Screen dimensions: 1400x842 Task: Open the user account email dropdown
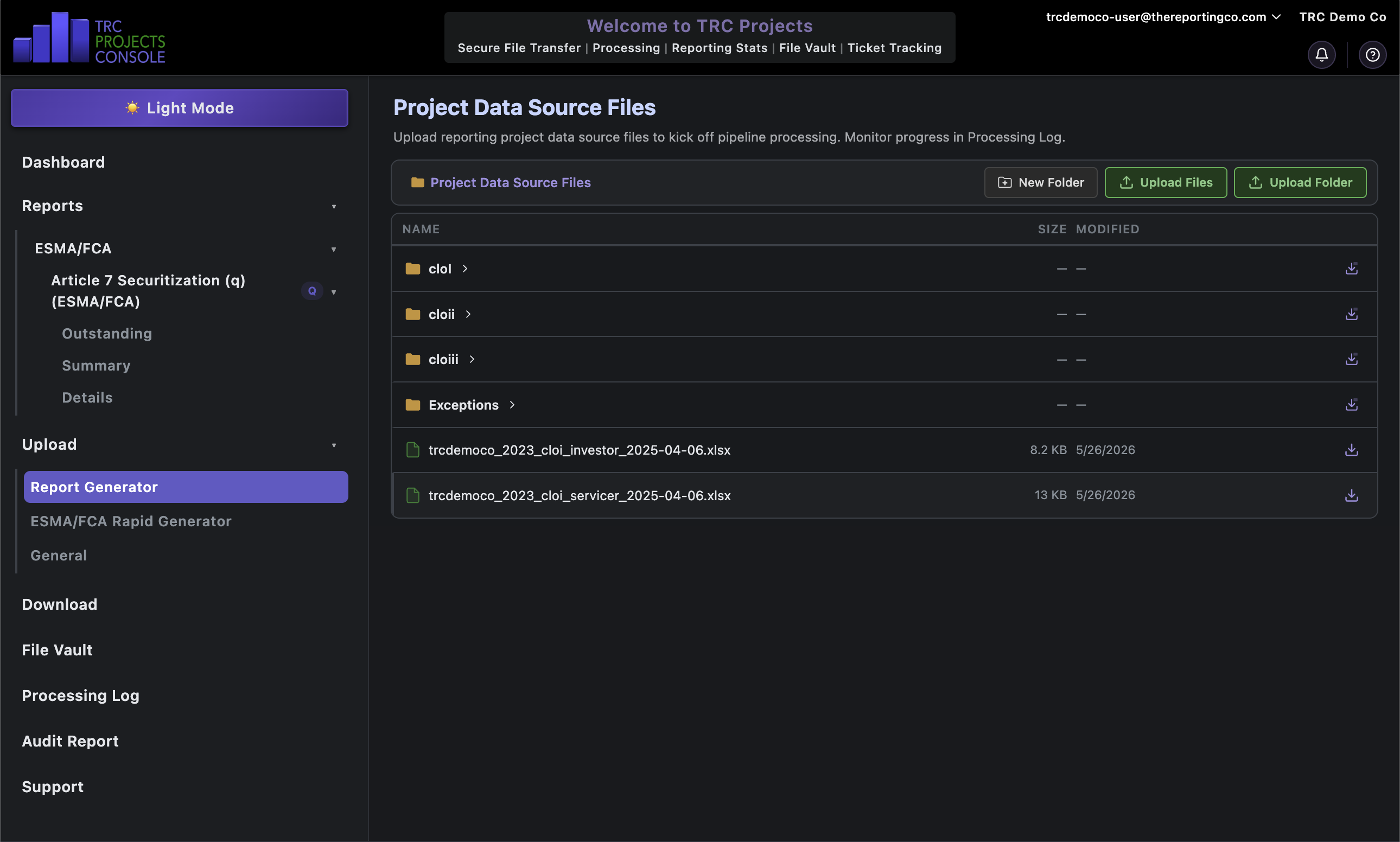tap(1163, 17)
